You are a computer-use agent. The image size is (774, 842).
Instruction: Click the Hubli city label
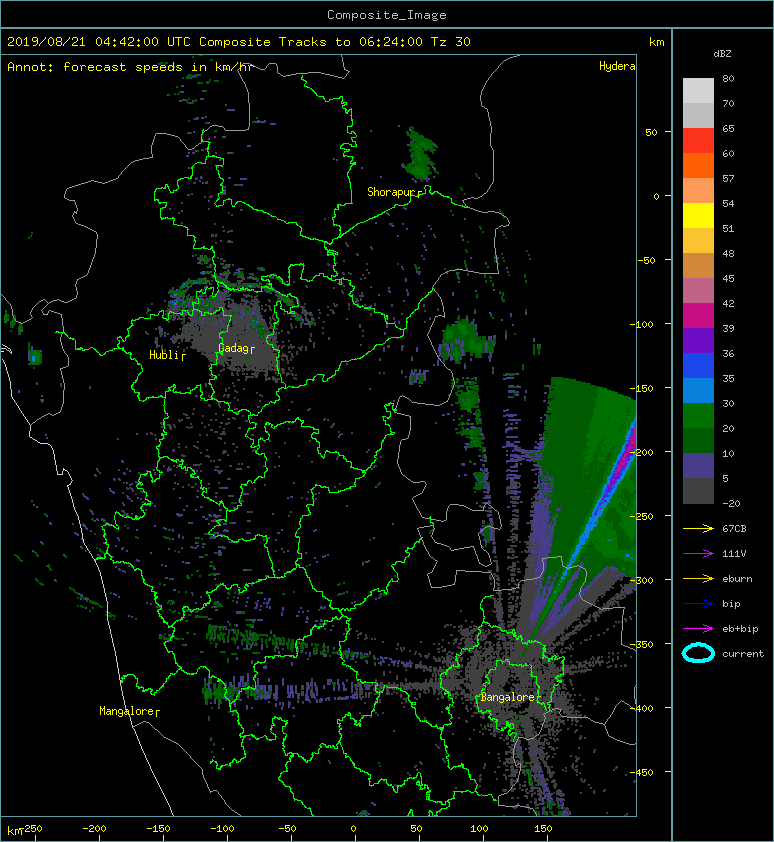[x=164, y=354]
